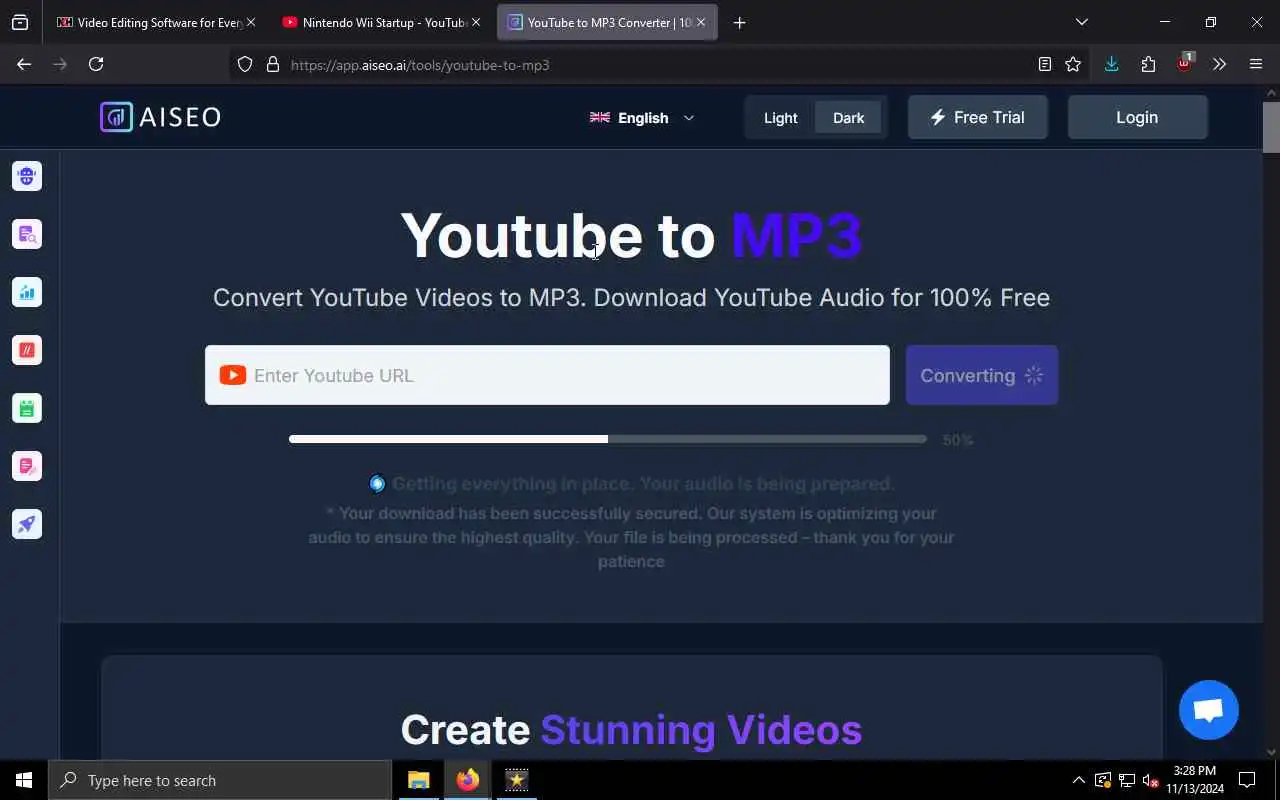Viewport: 1280px width, 800px height.
Task: Reload the current page
Action: point(96,64)
